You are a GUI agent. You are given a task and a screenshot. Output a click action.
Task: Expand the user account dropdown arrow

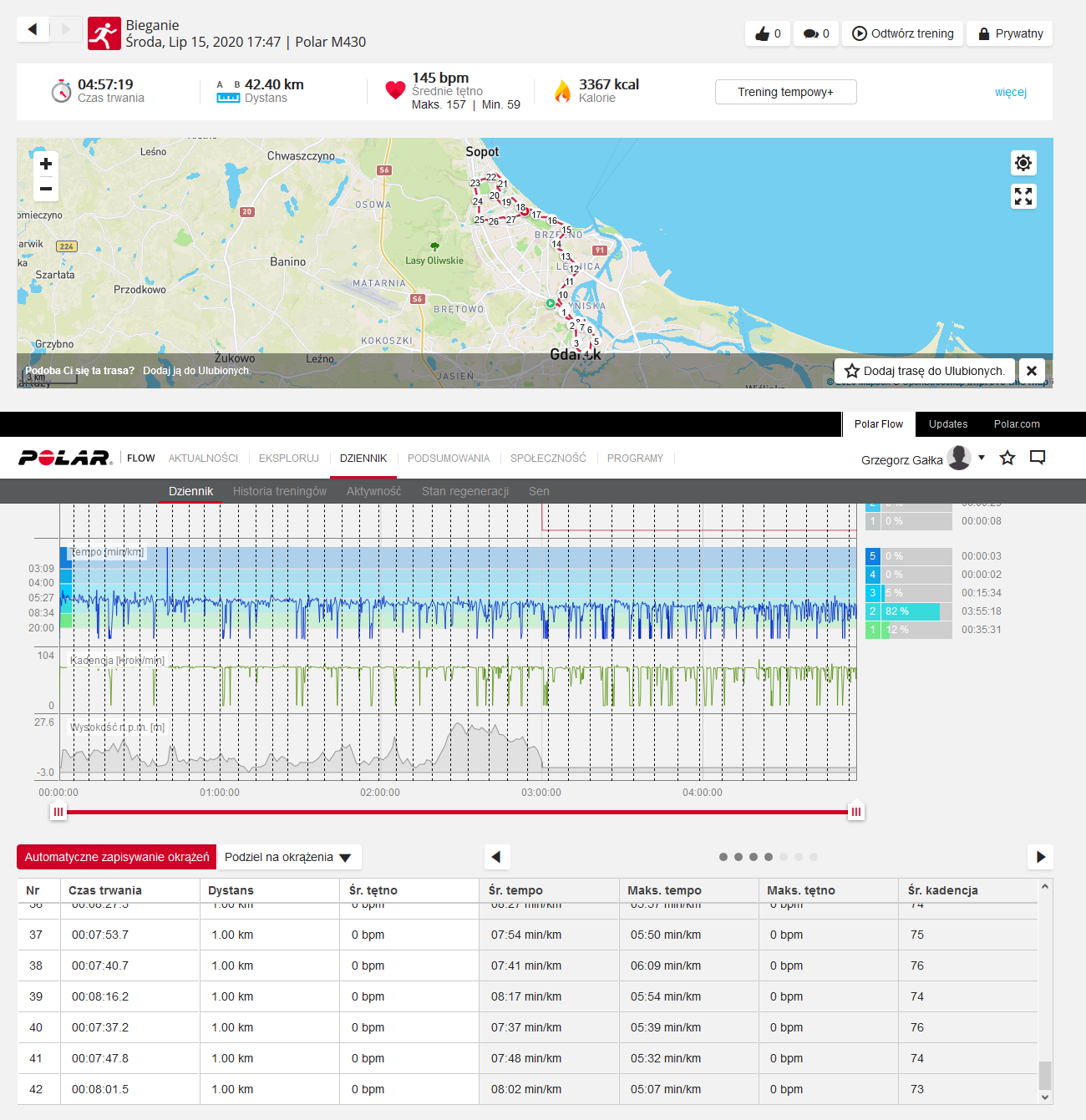(x=982, y=458)
